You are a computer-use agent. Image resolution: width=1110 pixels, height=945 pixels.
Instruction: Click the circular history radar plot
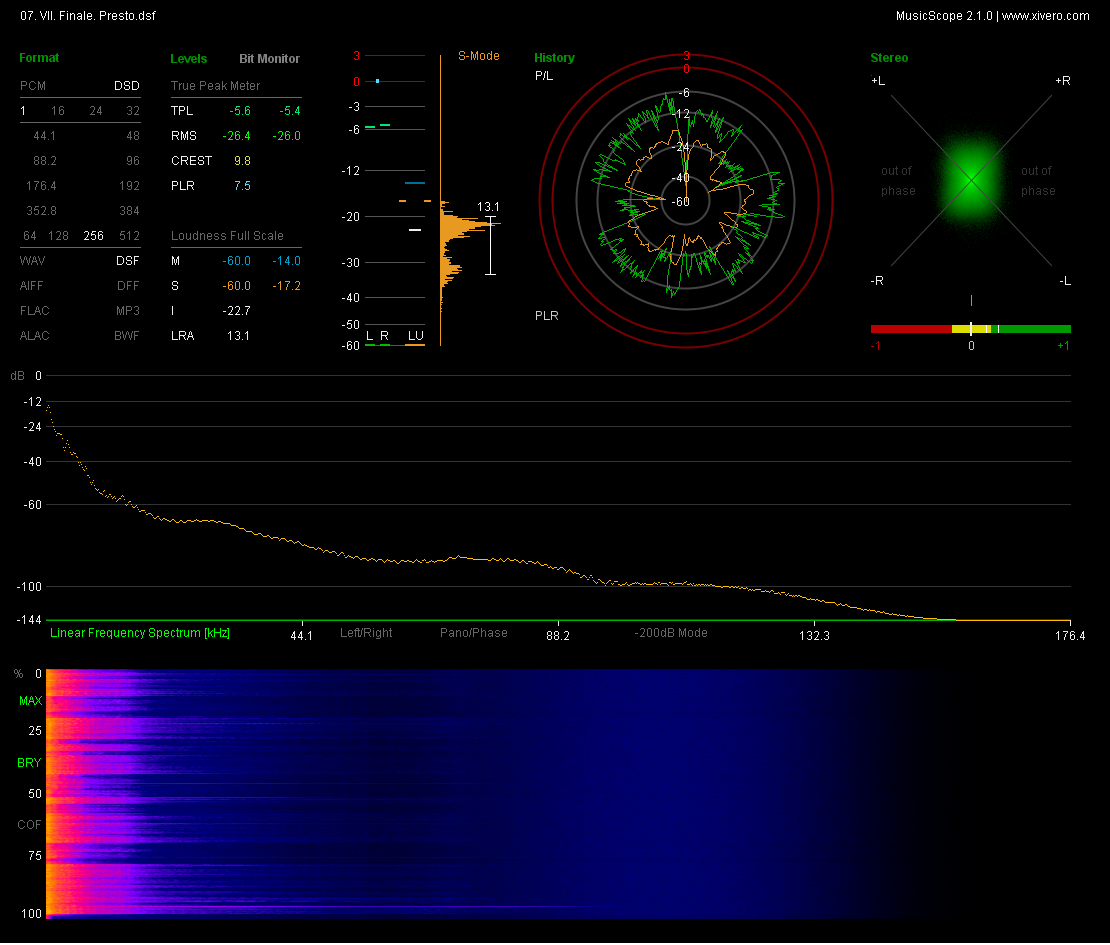pyautogui.click(x=686, y=200)
